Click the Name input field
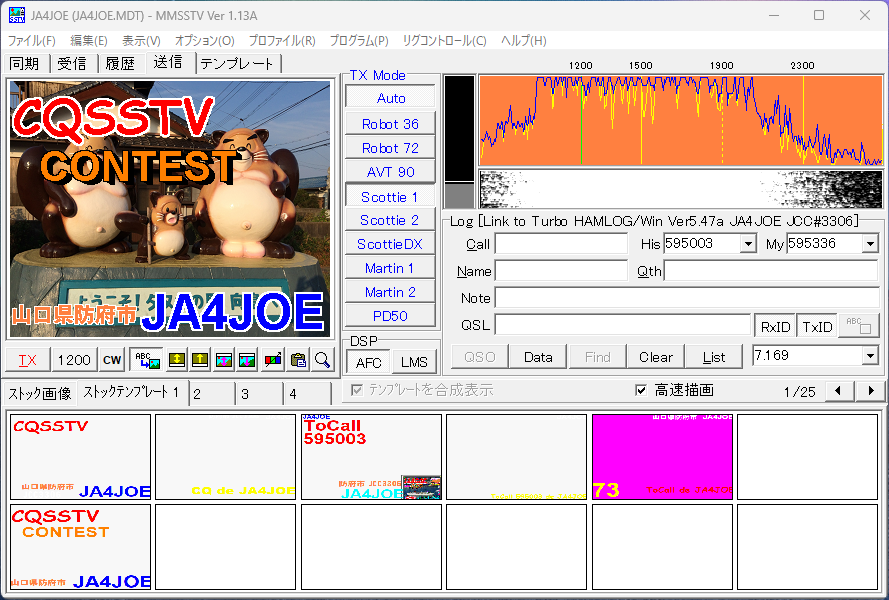Screen dimensions: 889x600 (x=561, y=271)
